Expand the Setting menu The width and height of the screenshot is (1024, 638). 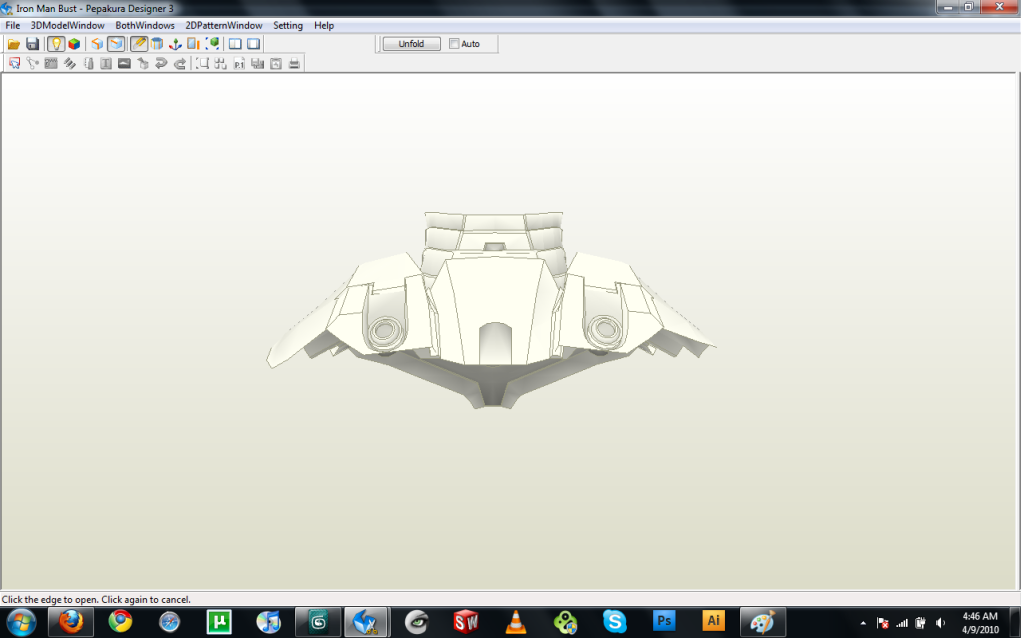[288, 25]
